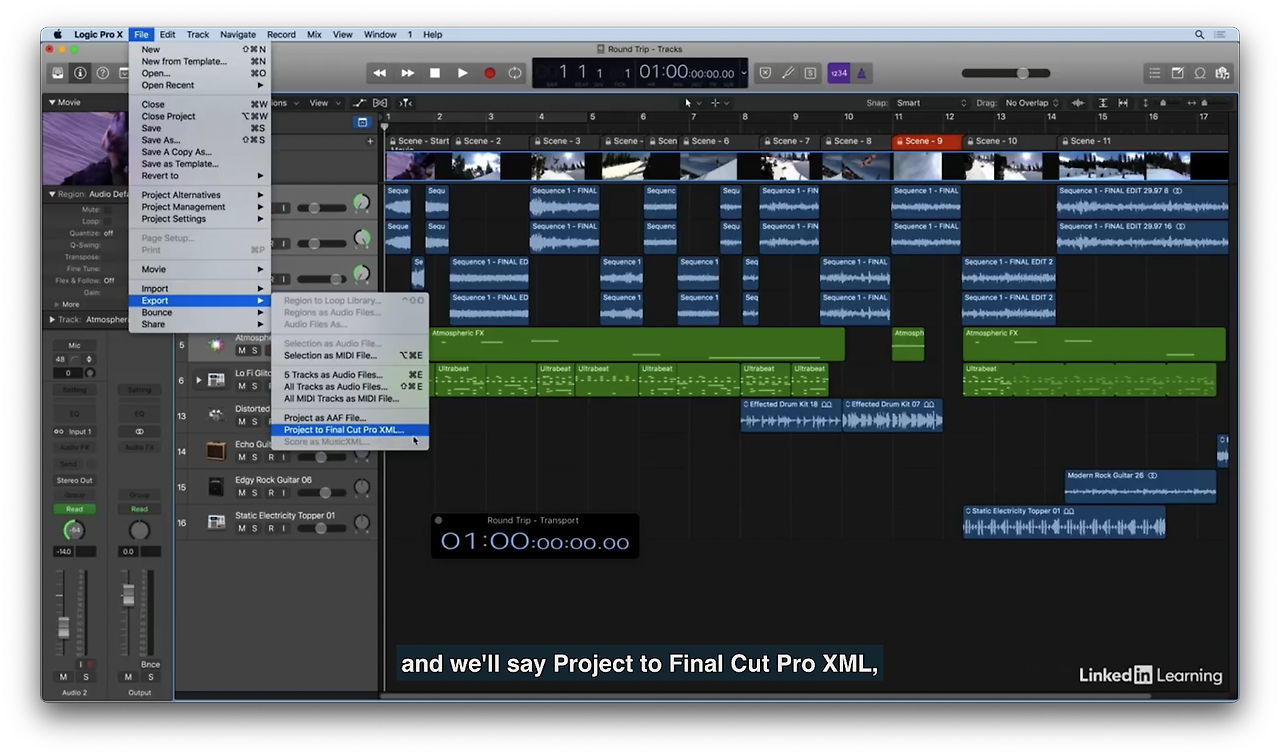Open Quick Help question mark icon
The image size is (1280, 756).
click(x=102, y=73)
